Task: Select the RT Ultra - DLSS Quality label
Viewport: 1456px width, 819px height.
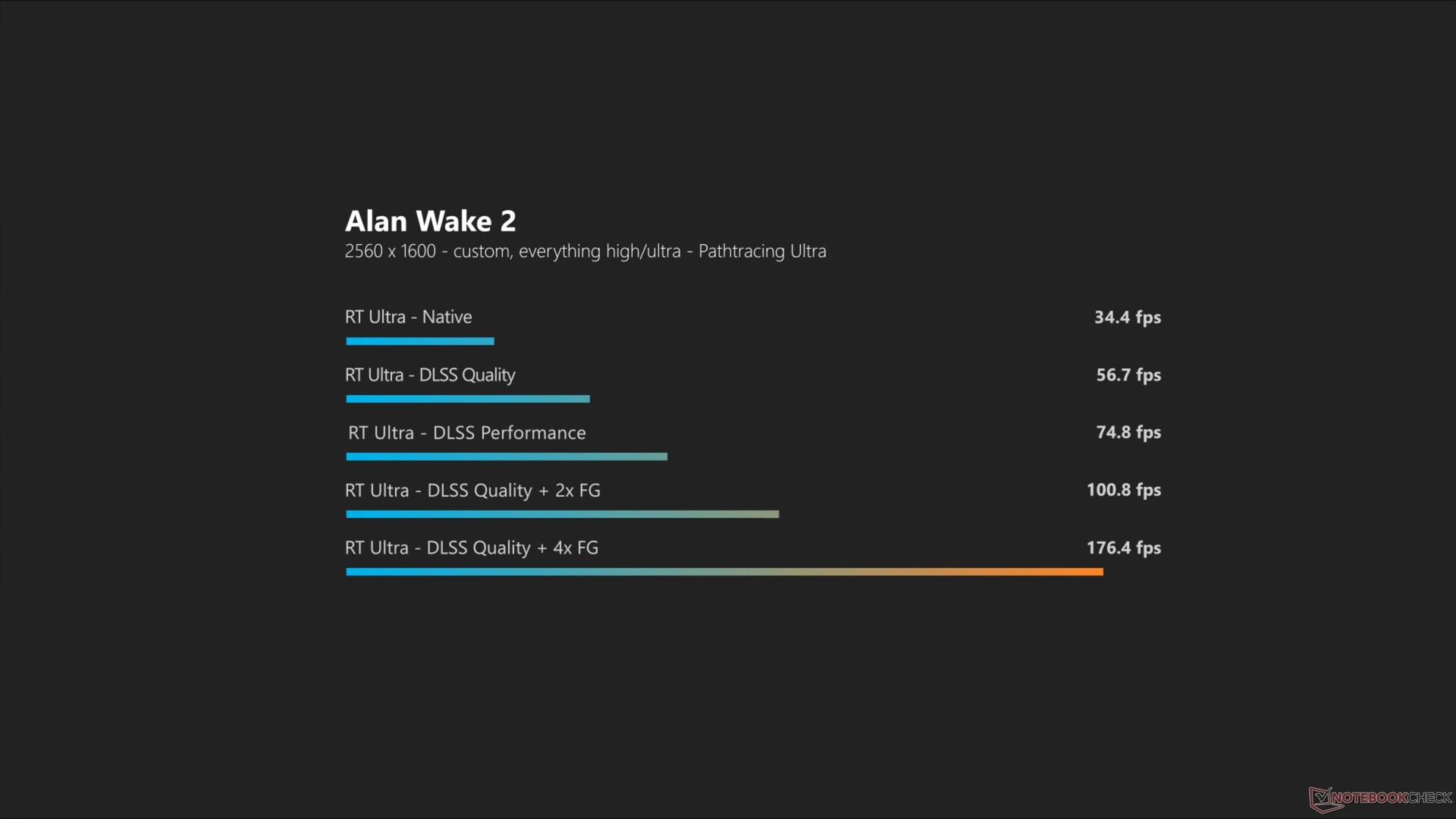Action: tap(430, 375)
